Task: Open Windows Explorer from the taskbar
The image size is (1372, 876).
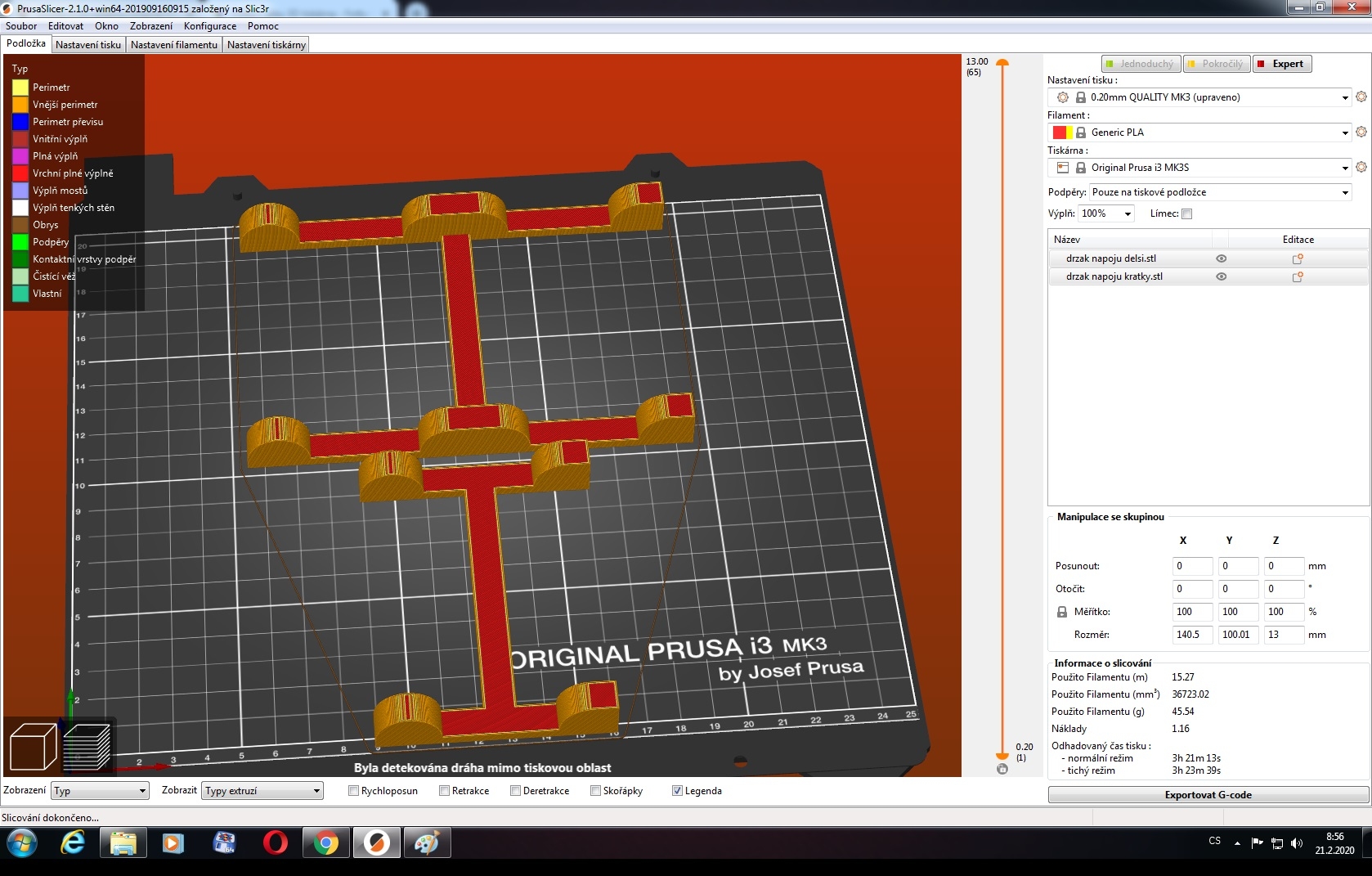Action: coord(123,842)
